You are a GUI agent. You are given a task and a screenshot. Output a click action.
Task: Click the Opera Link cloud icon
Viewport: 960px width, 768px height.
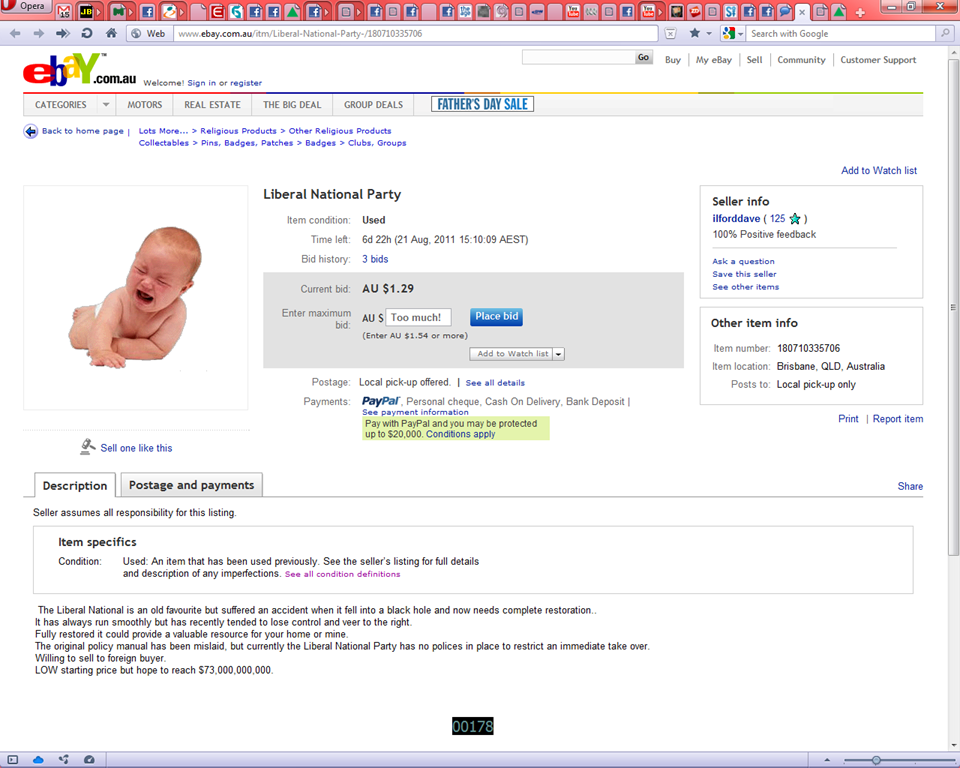(x=38, y=759)
